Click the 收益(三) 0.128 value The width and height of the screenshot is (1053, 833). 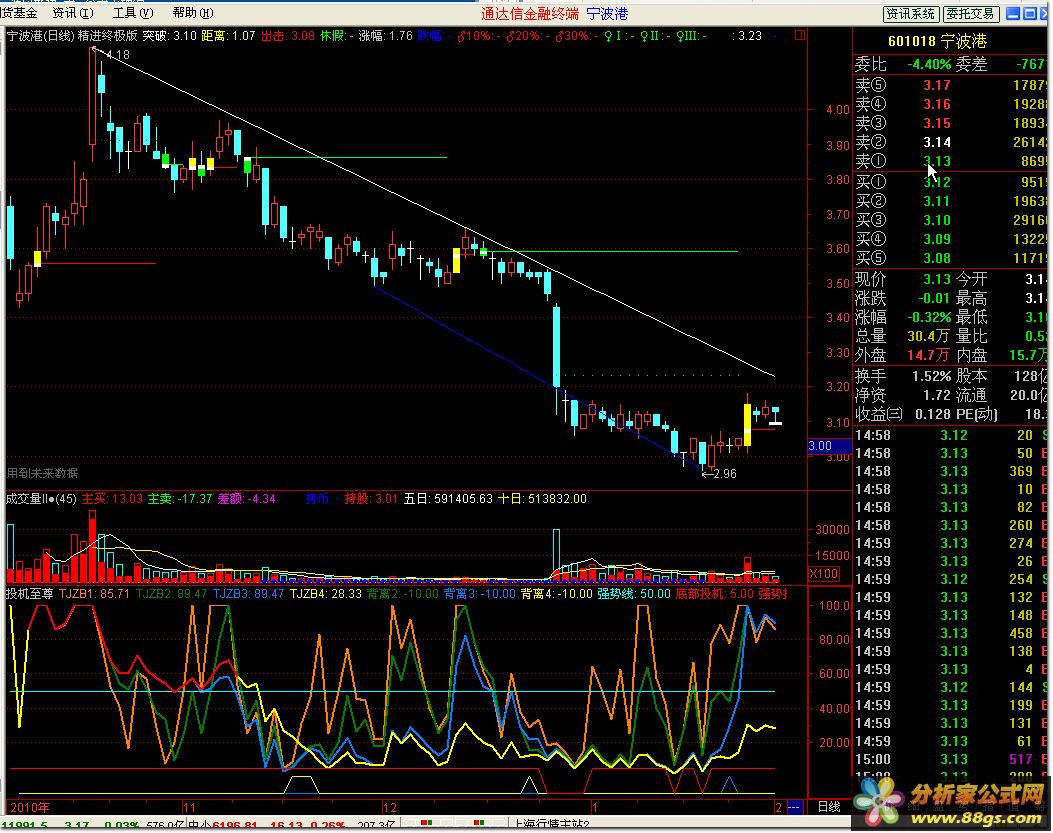point(932,414)
